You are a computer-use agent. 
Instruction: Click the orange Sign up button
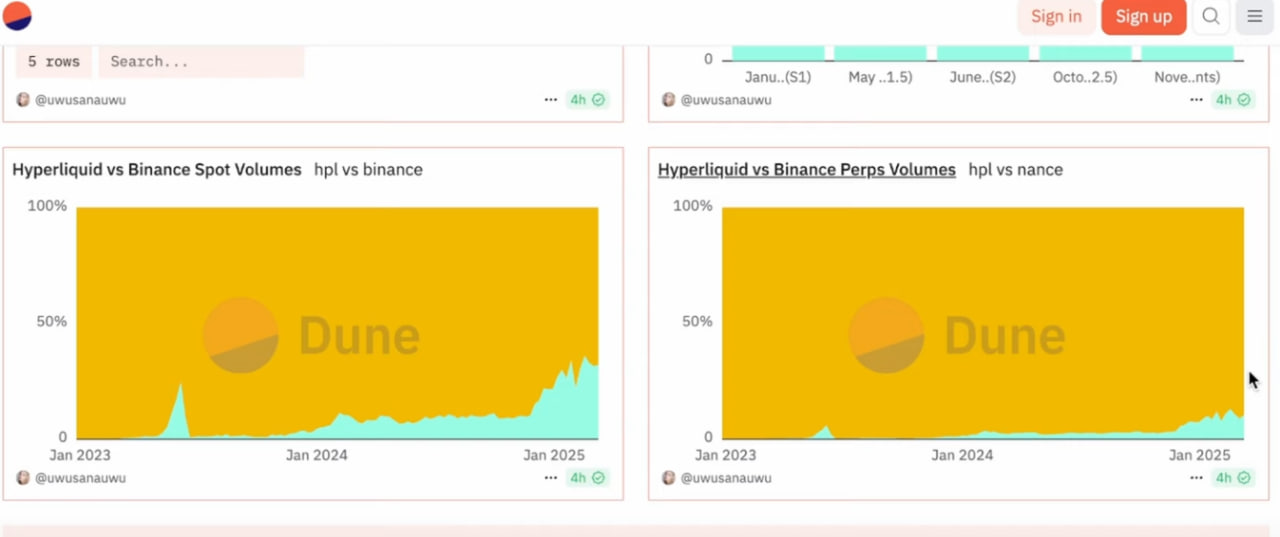1143,16
